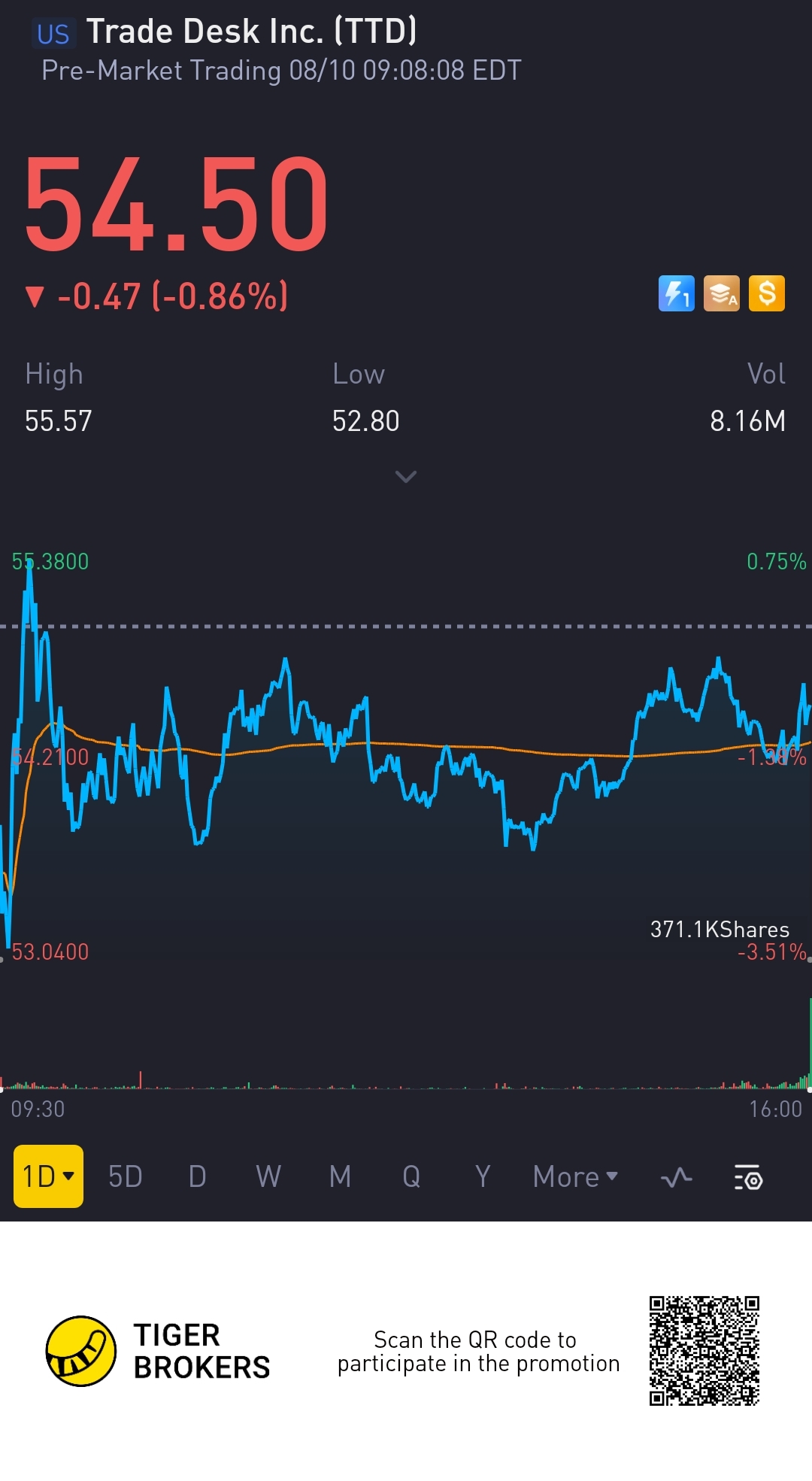Switch to 5D chart tab

tap(125, 1177)
